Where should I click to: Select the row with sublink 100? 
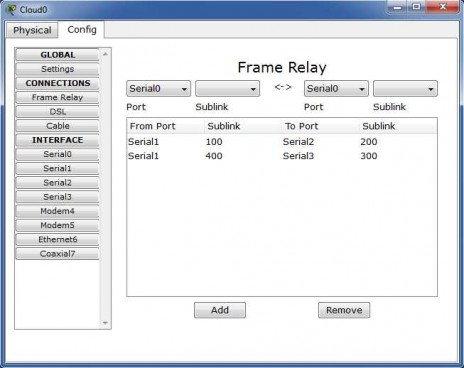282,142
